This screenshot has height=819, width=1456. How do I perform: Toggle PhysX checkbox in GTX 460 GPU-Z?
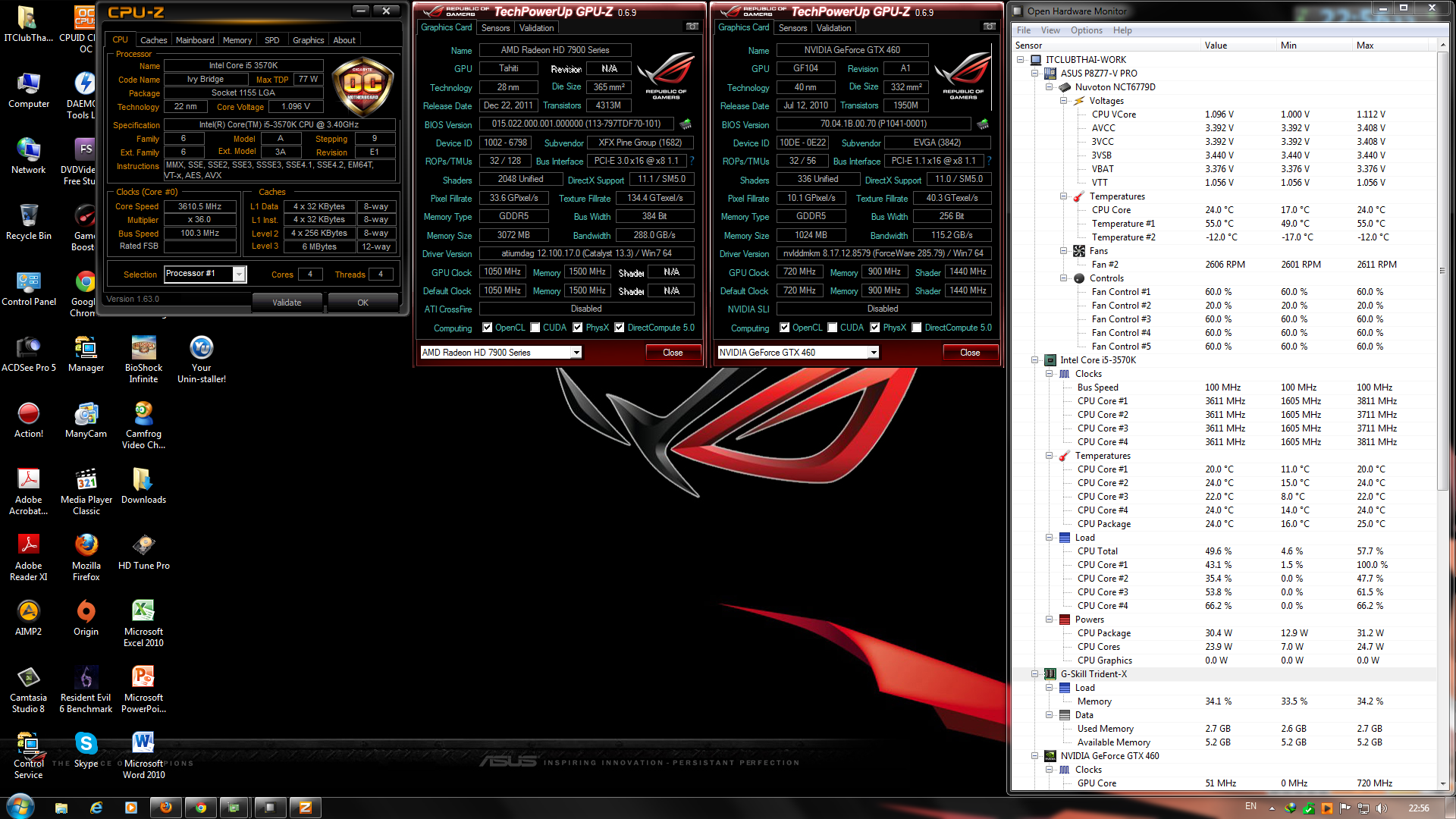pyautogui.click(x=875, y=328)
